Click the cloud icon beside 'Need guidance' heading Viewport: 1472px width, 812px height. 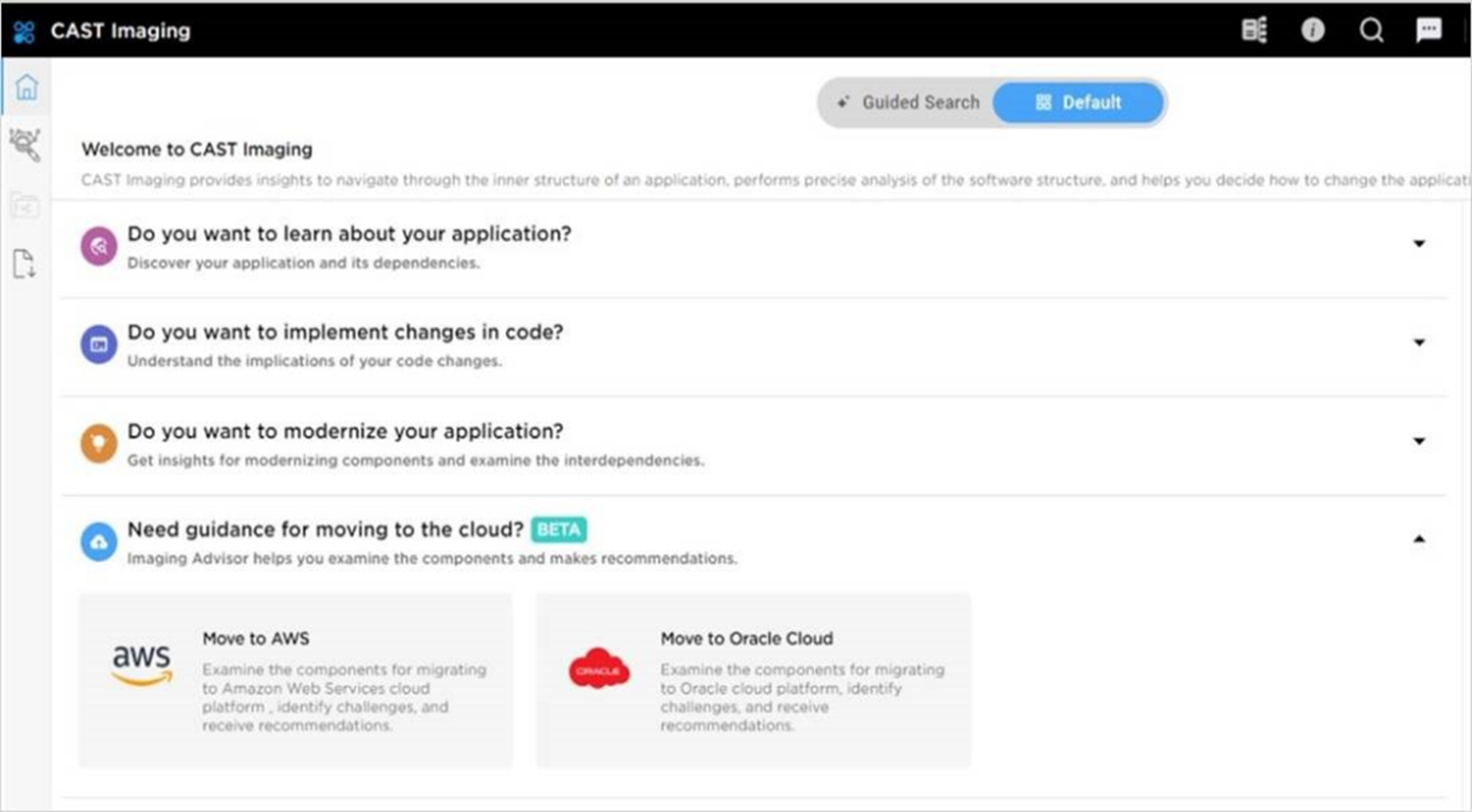[x=98, y=542]
